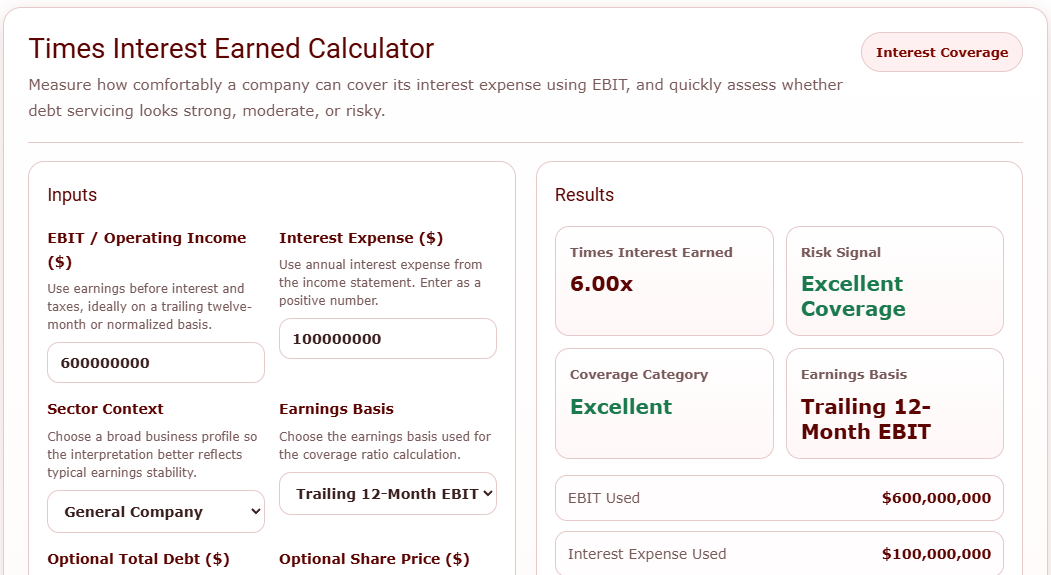Viewport: 1051px width, 575px height.
Task: Select the Times Interest Earned result card
Action: pos(664,281)
